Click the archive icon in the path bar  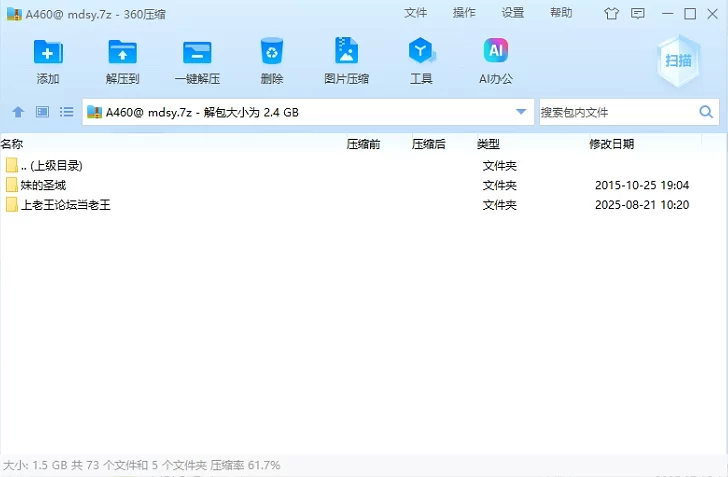(94, 112)
